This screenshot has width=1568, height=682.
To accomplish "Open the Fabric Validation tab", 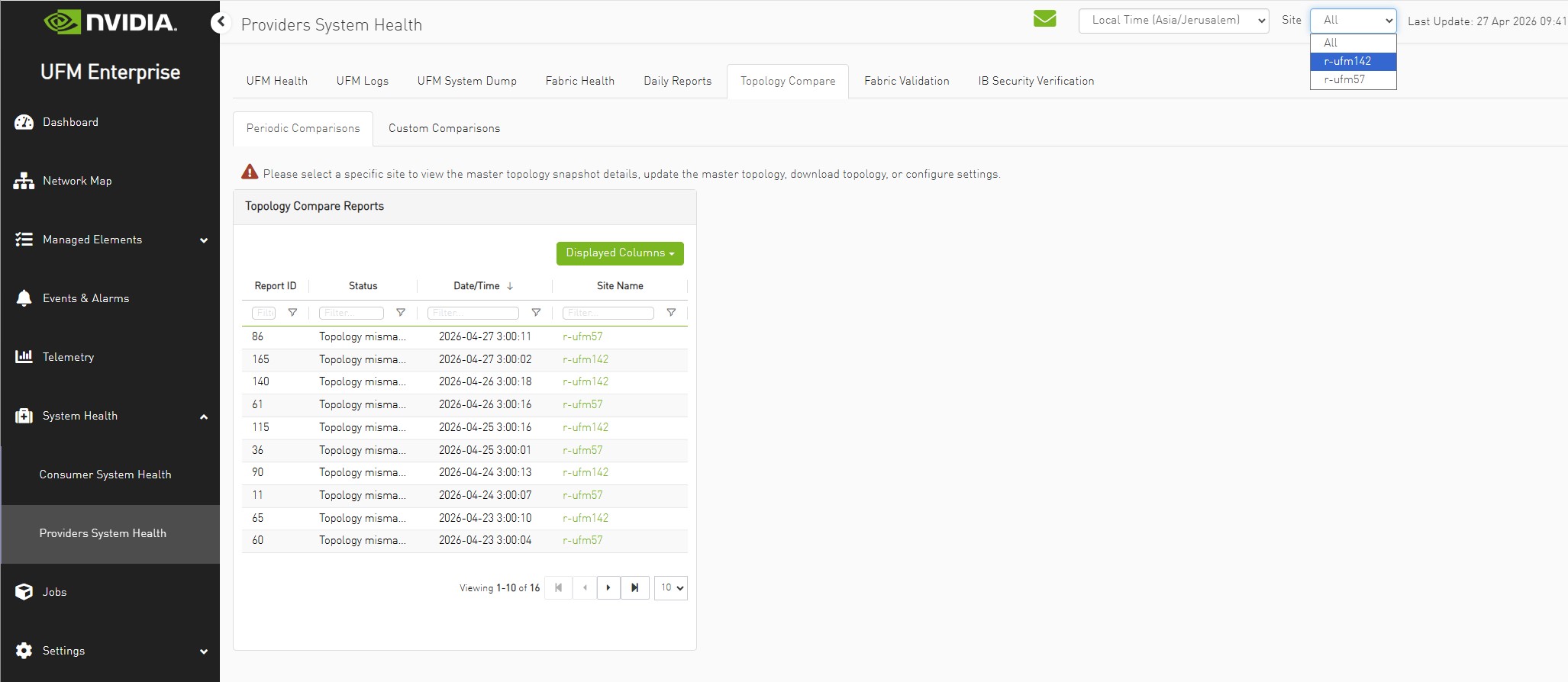I will [x=907, y=81].
